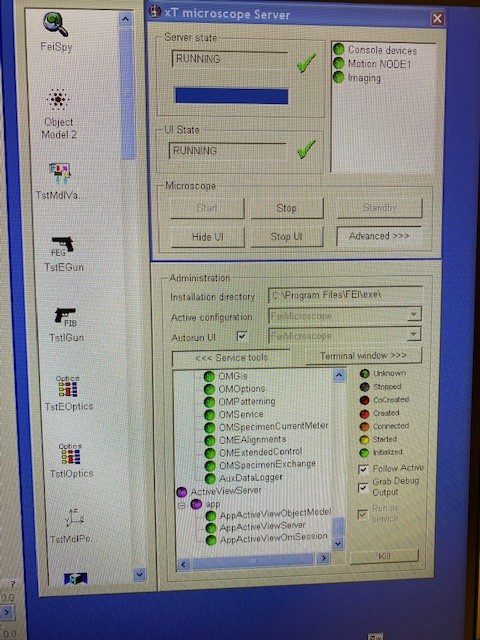480x640 pixels.
Task: Click green status icon beside OMPatterning
Action: click(209, 402)
